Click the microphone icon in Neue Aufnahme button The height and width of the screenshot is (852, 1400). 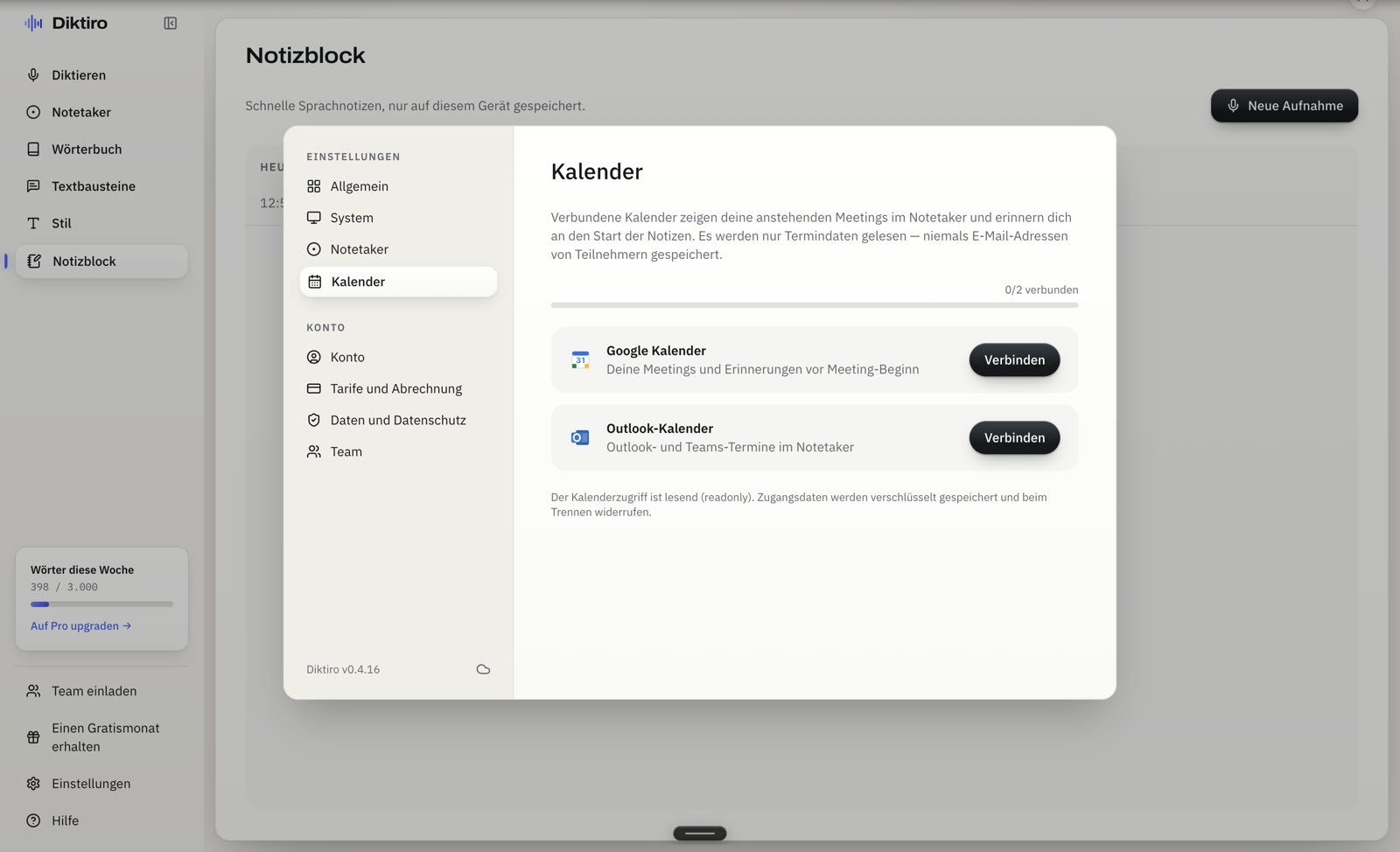(1233, 106)
